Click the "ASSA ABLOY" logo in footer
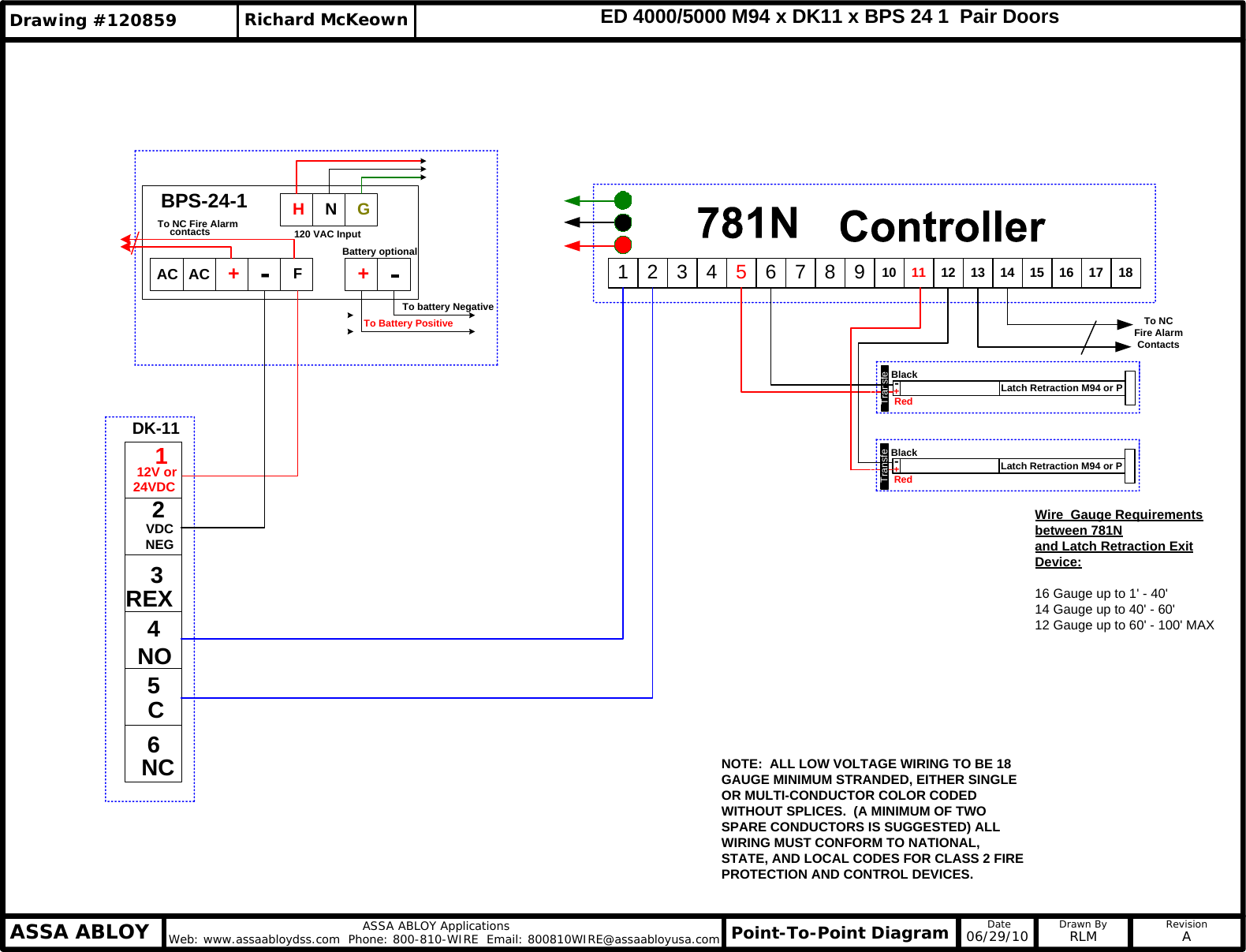Viewport: 1246px width, 952px height. coord(80,932)
